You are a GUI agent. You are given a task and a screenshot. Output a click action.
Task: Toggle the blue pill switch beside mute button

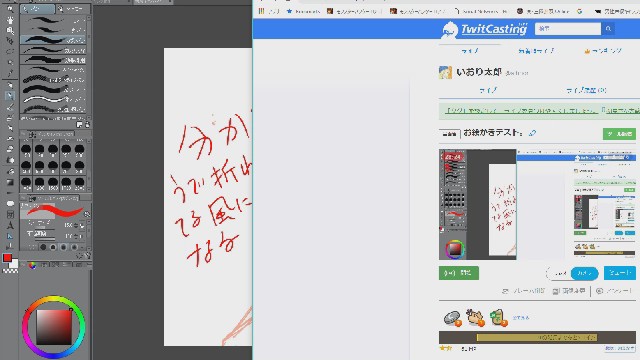584,273
